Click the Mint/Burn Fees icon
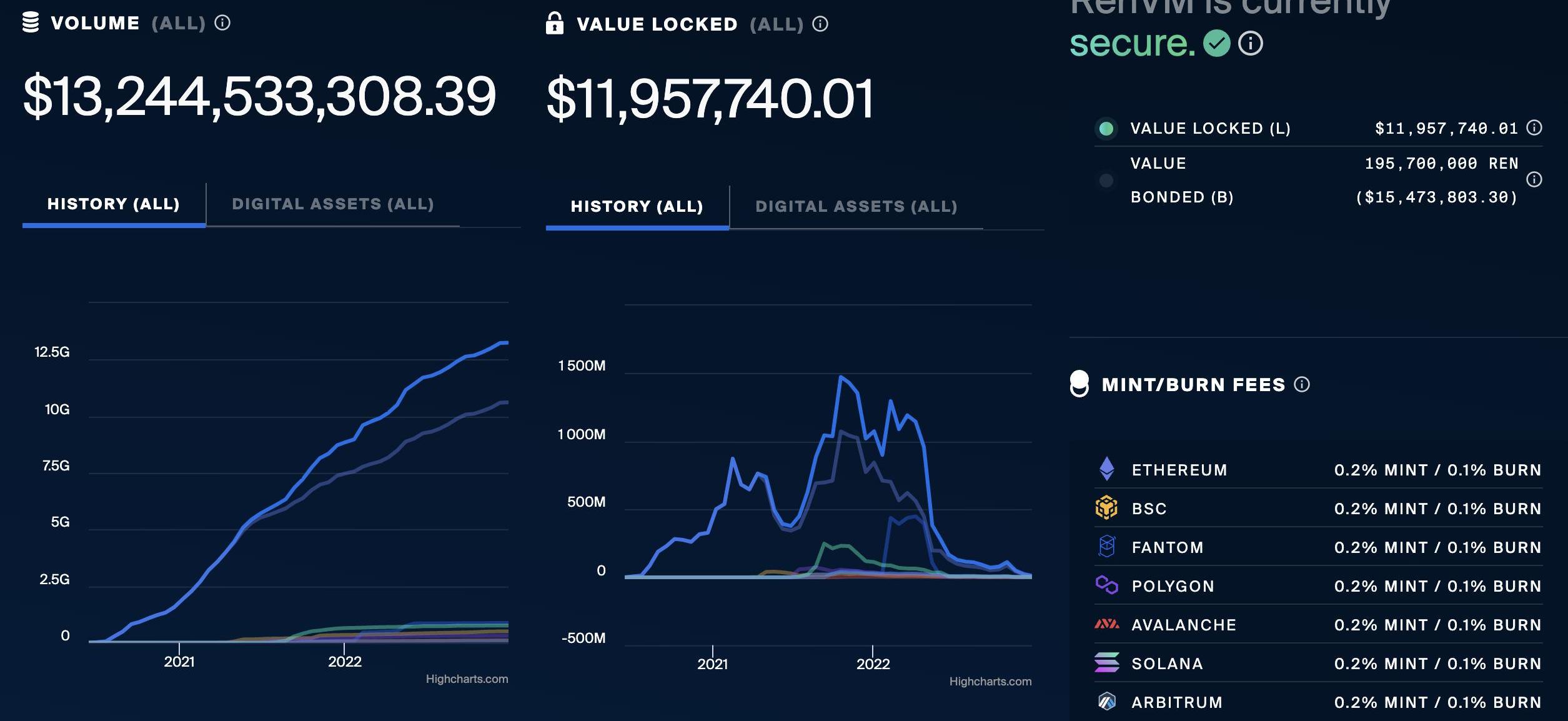 1079,384
